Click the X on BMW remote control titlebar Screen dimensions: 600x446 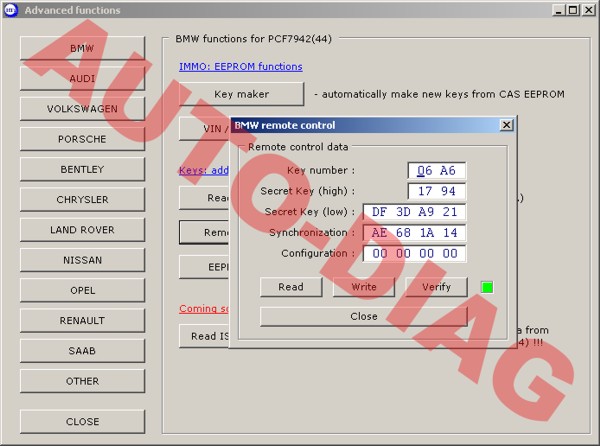coord(506,125)
